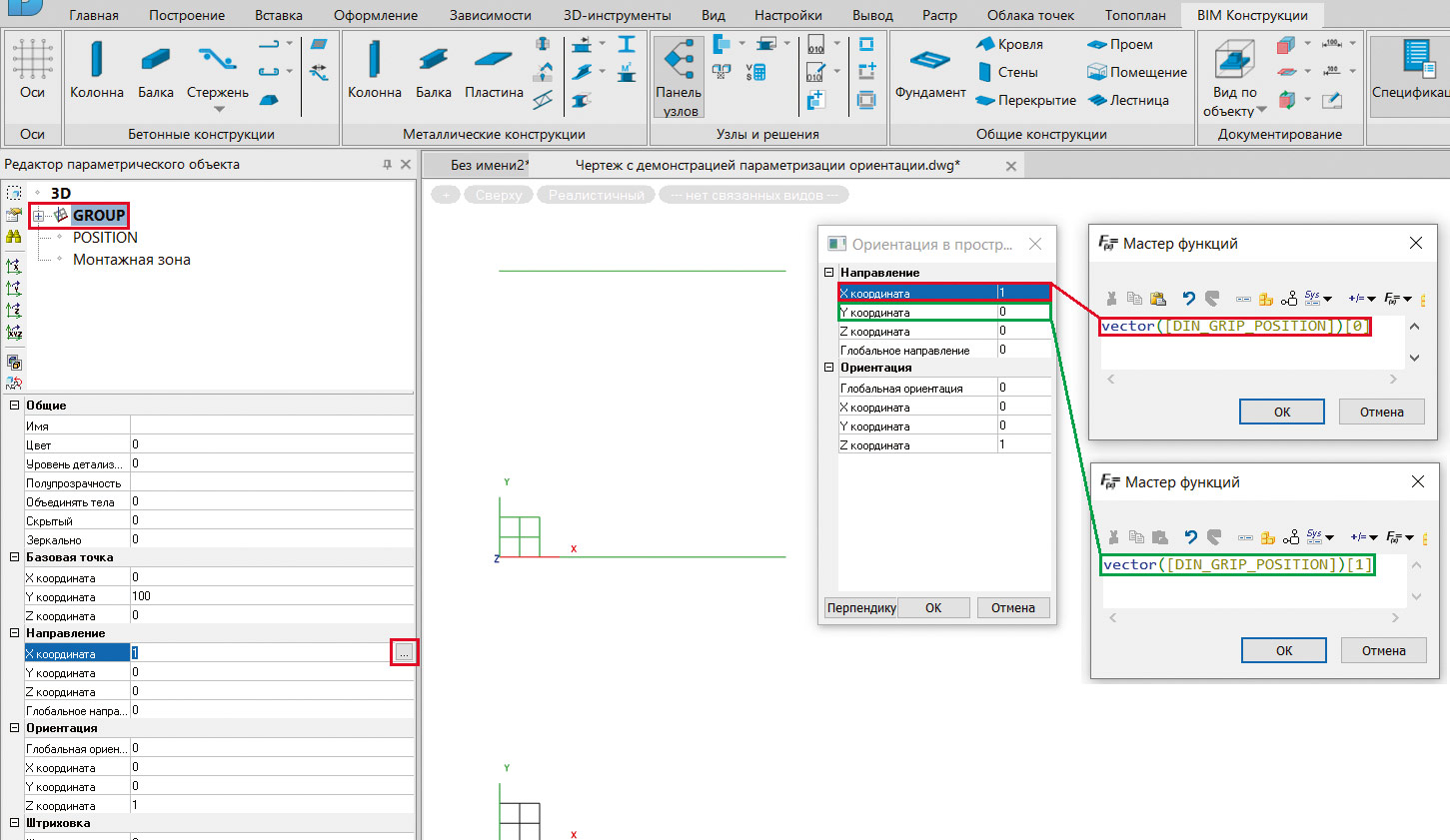This screenshot has width=1450, height=840.
Task: Click the Реалистичный visual style button
Action: 596,195
